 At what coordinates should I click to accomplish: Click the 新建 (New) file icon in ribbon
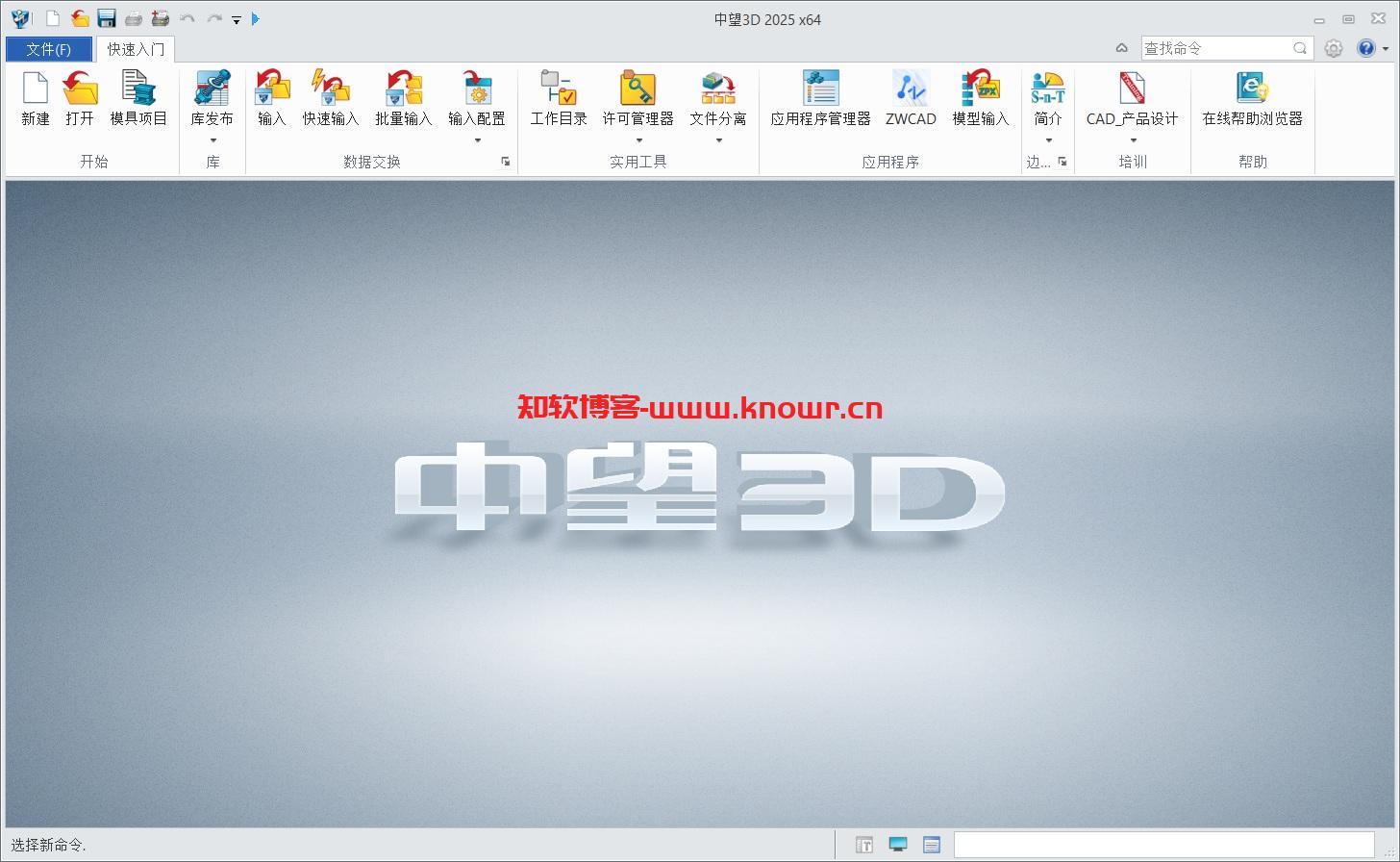tap(36, 89)
